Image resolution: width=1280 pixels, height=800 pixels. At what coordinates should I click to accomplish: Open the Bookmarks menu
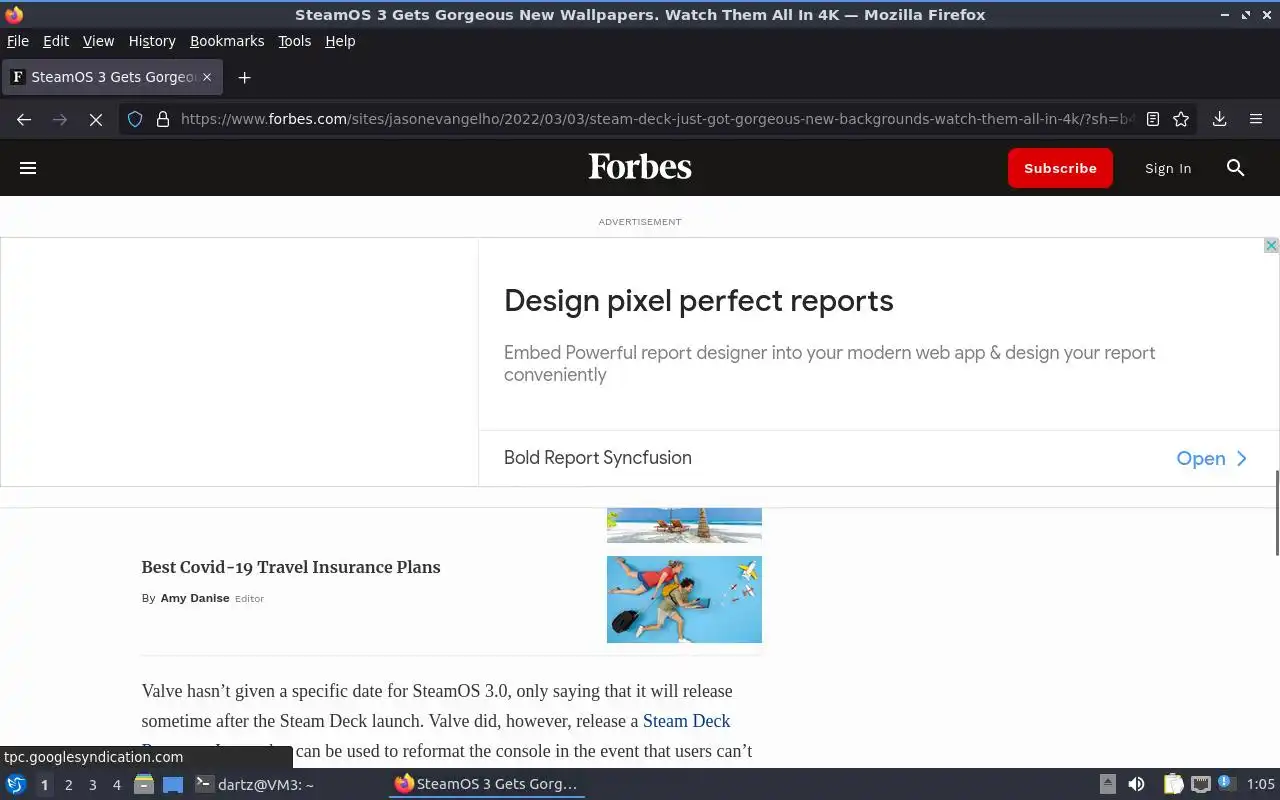[x=227, y=41]
